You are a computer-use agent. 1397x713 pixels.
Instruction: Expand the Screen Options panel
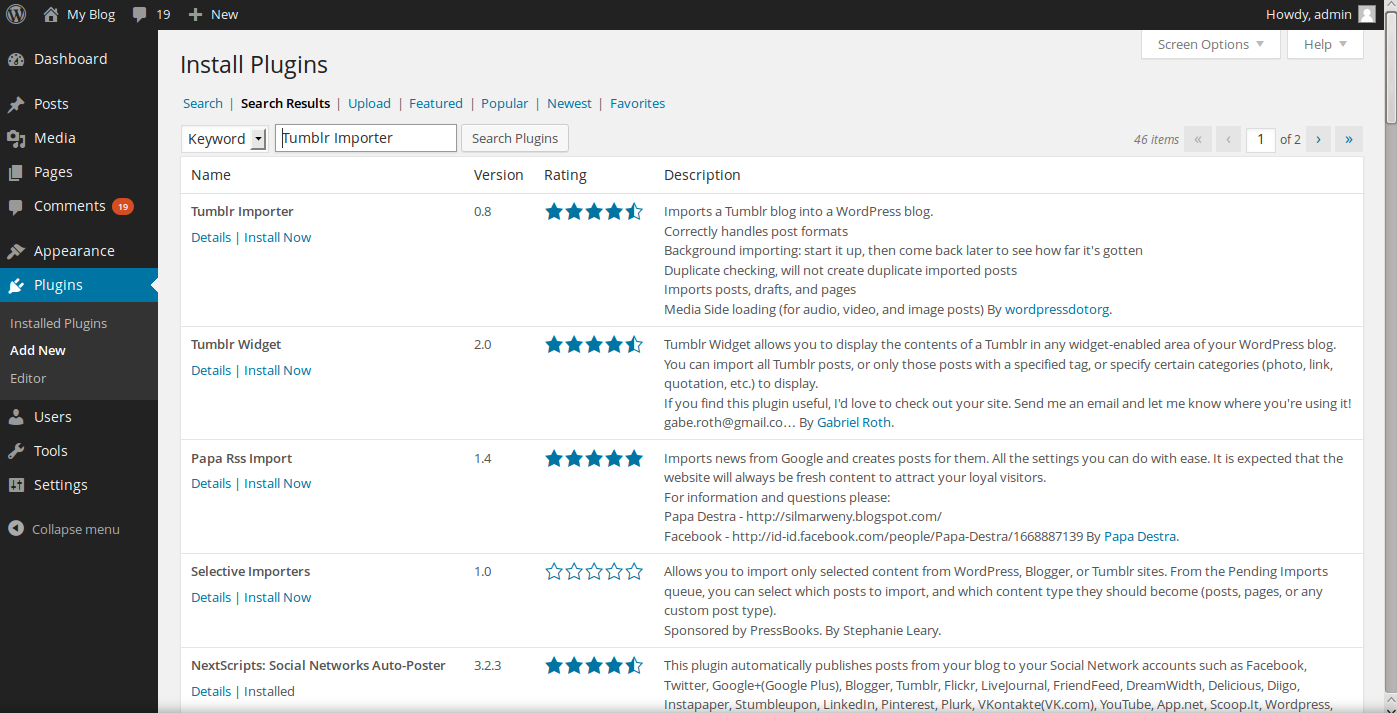click(x=1210, y=44)
